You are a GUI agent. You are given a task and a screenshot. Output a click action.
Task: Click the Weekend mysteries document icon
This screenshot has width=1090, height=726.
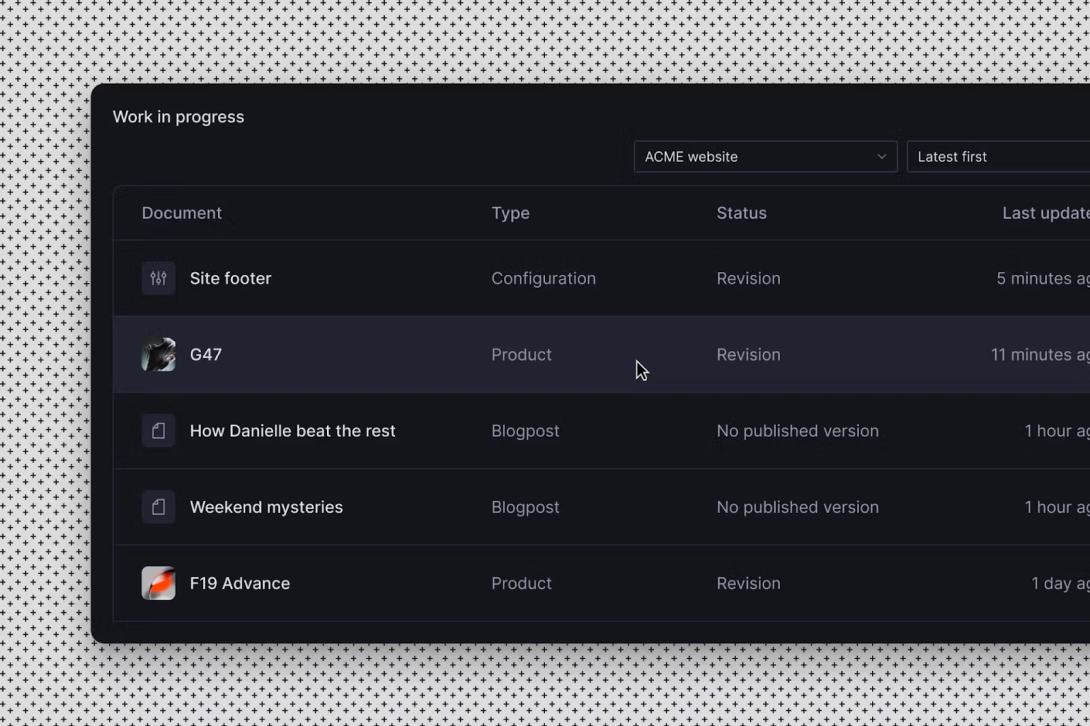pyautogui.click(x=158, y=507)
